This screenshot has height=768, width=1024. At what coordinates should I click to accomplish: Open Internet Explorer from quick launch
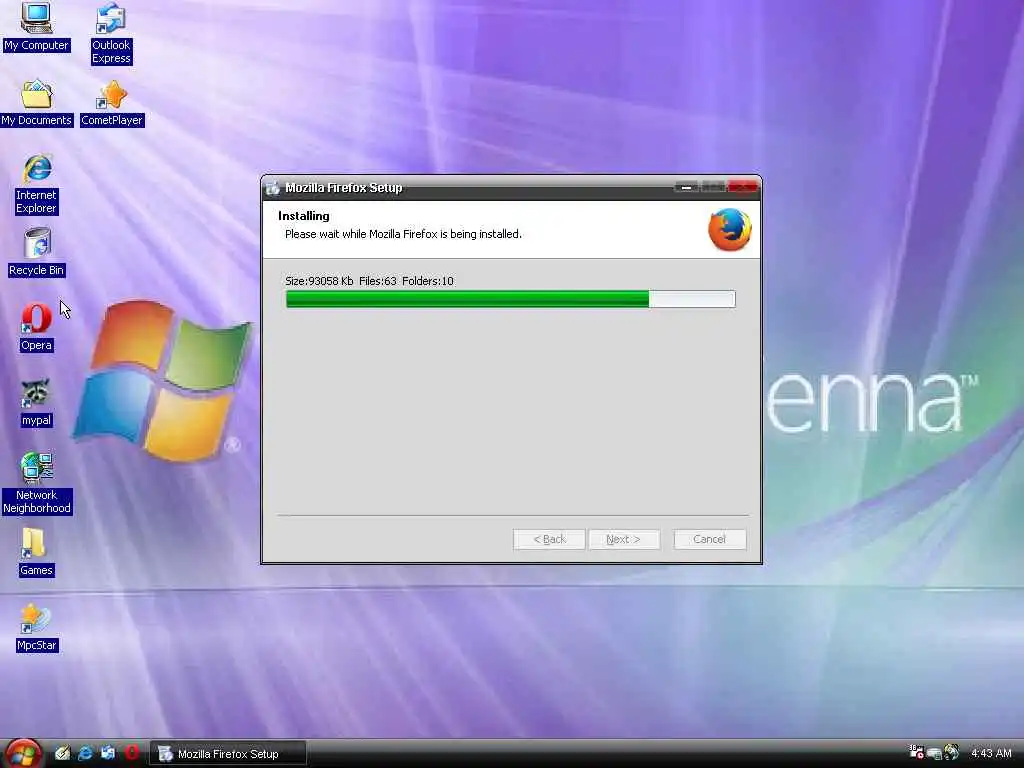85,753
